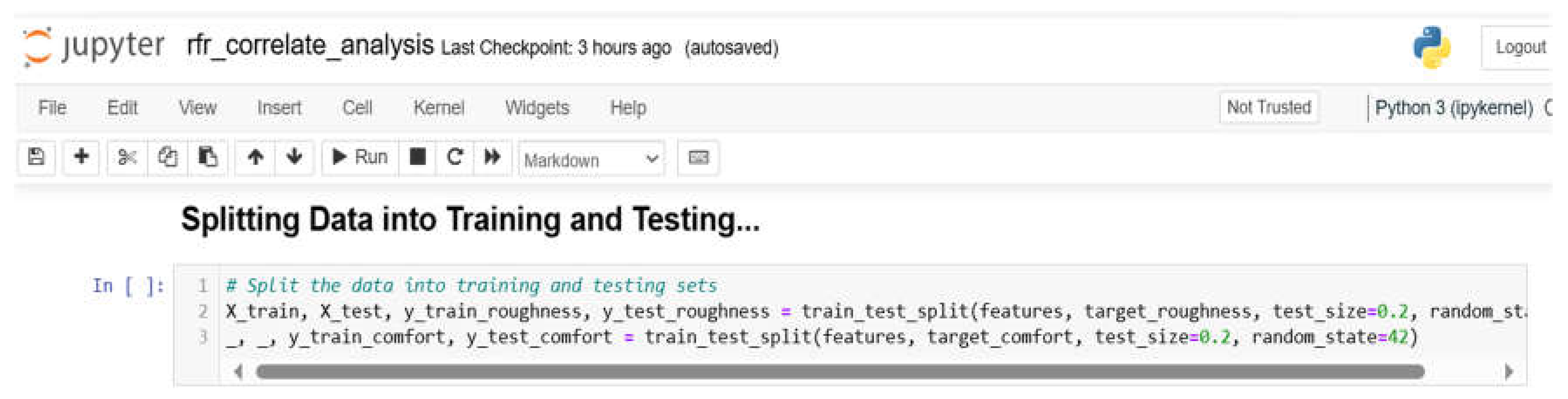
Task: Rename notebook by clicking rfr_correlate_analysis title
Action: point(310,46)
